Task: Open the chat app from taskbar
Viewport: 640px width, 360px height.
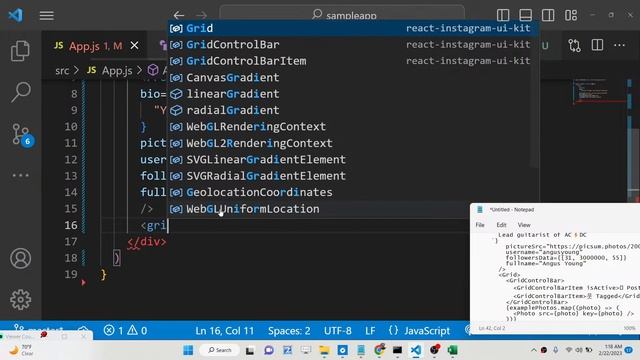Action: coord(269,350)
